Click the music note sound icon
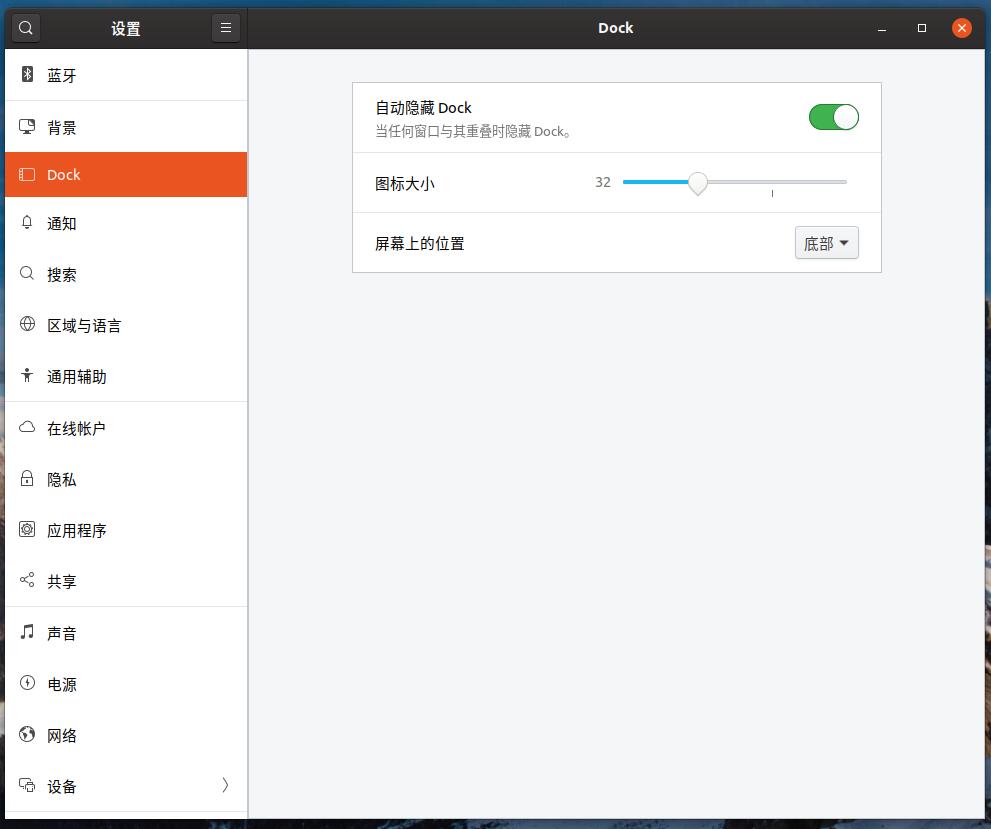This screenshot has width=991, height=829. pyautogui.click(x=27, y=631)
